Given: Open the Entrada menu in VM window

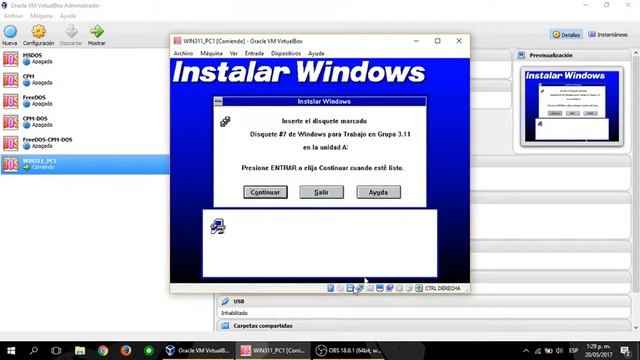Looking at the screenshot, I should 254,53.
